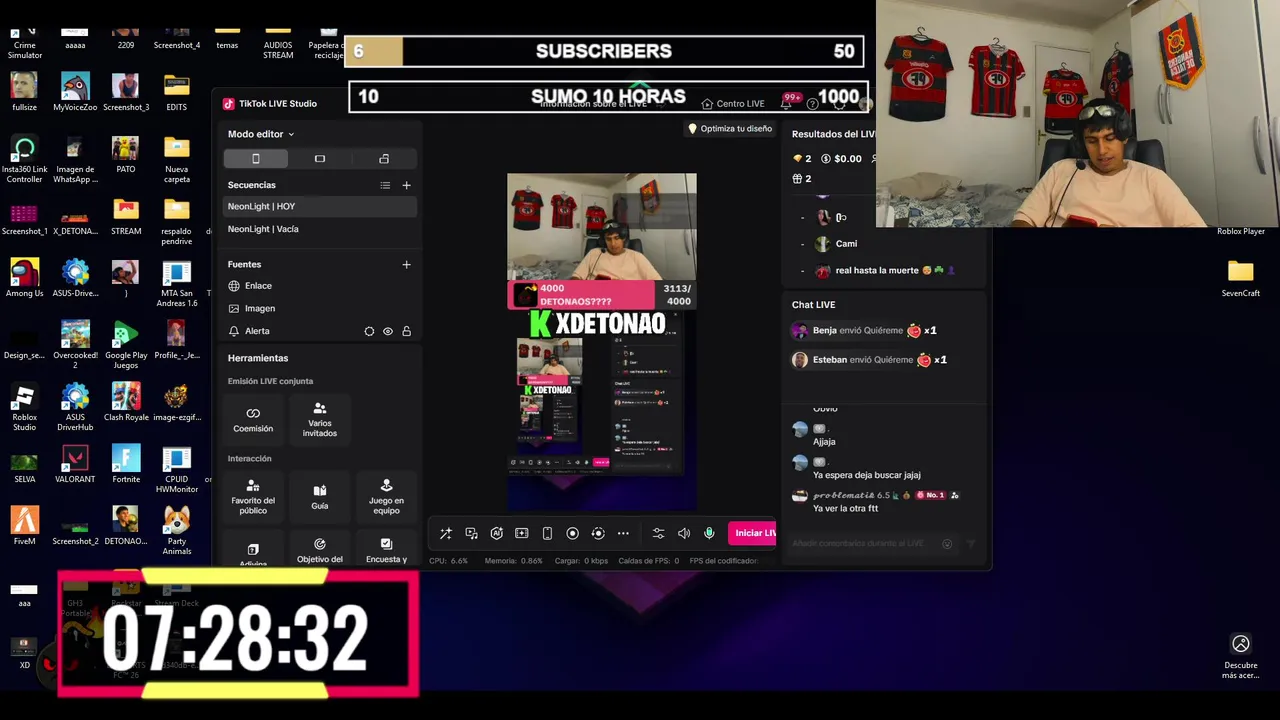The width and height of the screenshot is (1280, 720).
Task: Click the phone preview icon in toolbar
Action: point(547,534)
